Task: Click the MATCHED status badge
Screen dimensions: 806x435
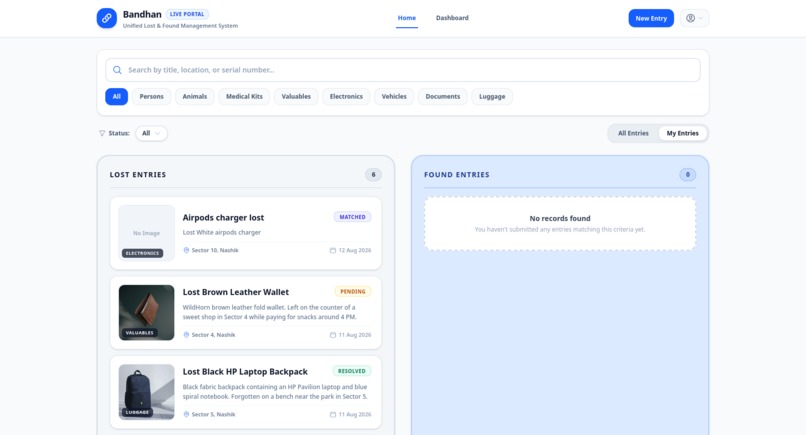Action: click(353, 217)
